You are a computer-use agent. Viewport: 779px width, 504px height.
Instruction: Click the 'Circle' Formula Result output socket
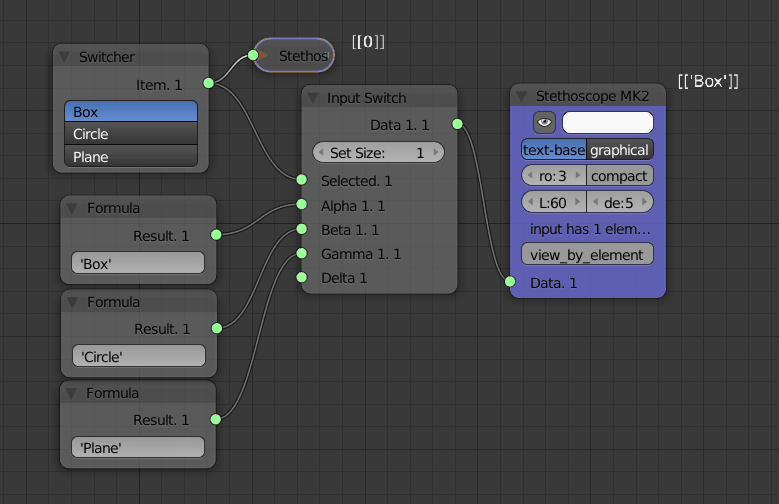tap(217, 328)
